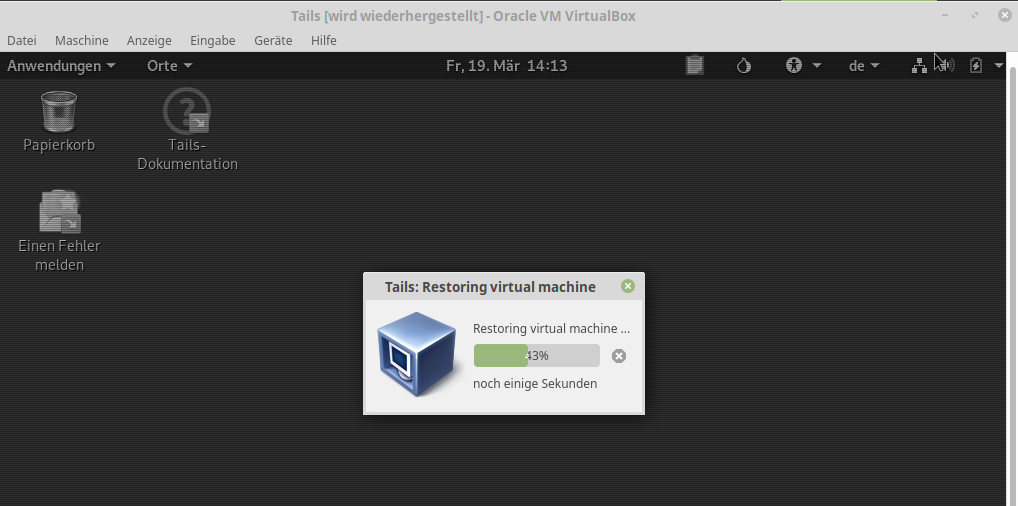The image size is (1018, 506).
Task: Open the Hilfe menu
Action: click(x=323, y=40)
